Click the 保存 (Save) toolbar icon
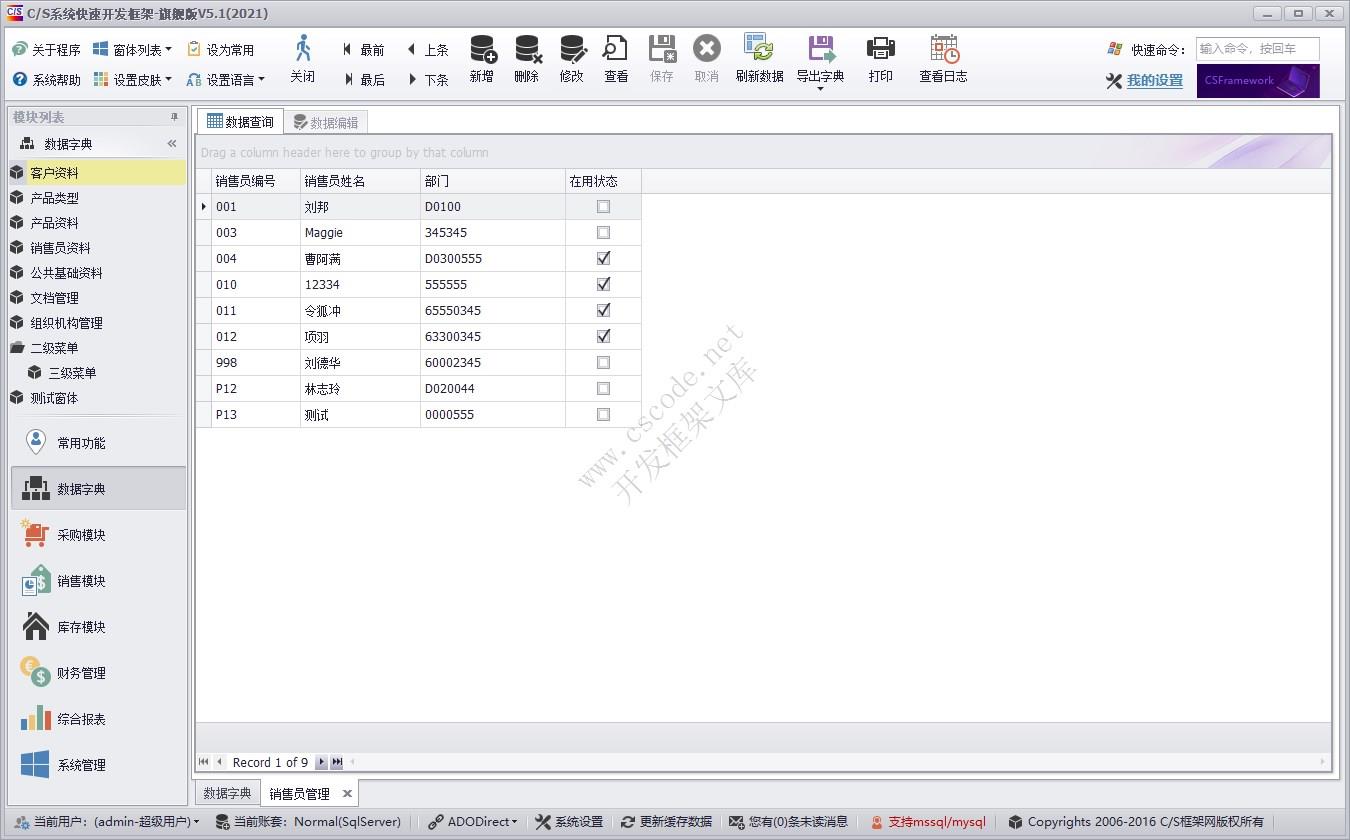Screen dimensions: 1350x840 pyautogui.click(x=661, y=60)
